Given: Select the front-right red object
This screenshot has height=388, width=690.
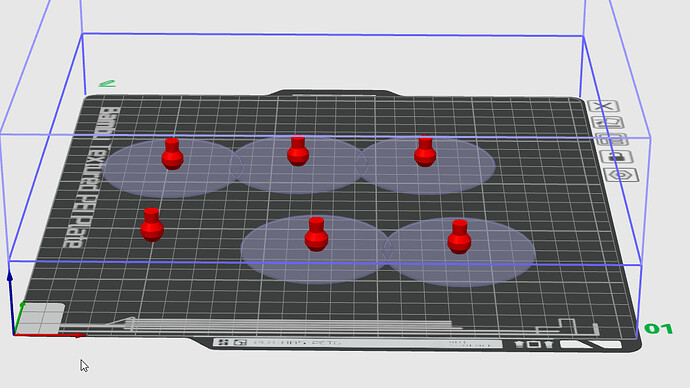Looking at the screenshot, I should 459,237.
